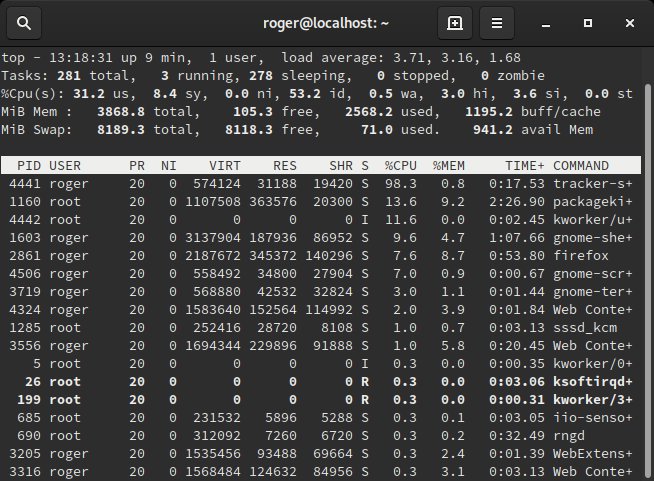This screenshot has height=481, width=654.
Task: Click the SHR column header
Action: click(x=341, y=166)
